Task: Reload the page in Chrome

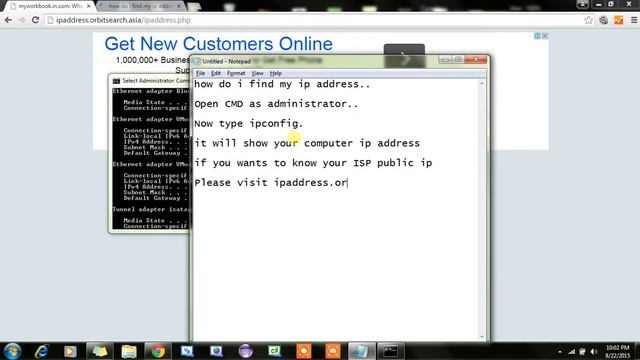Action: (36, 20)
